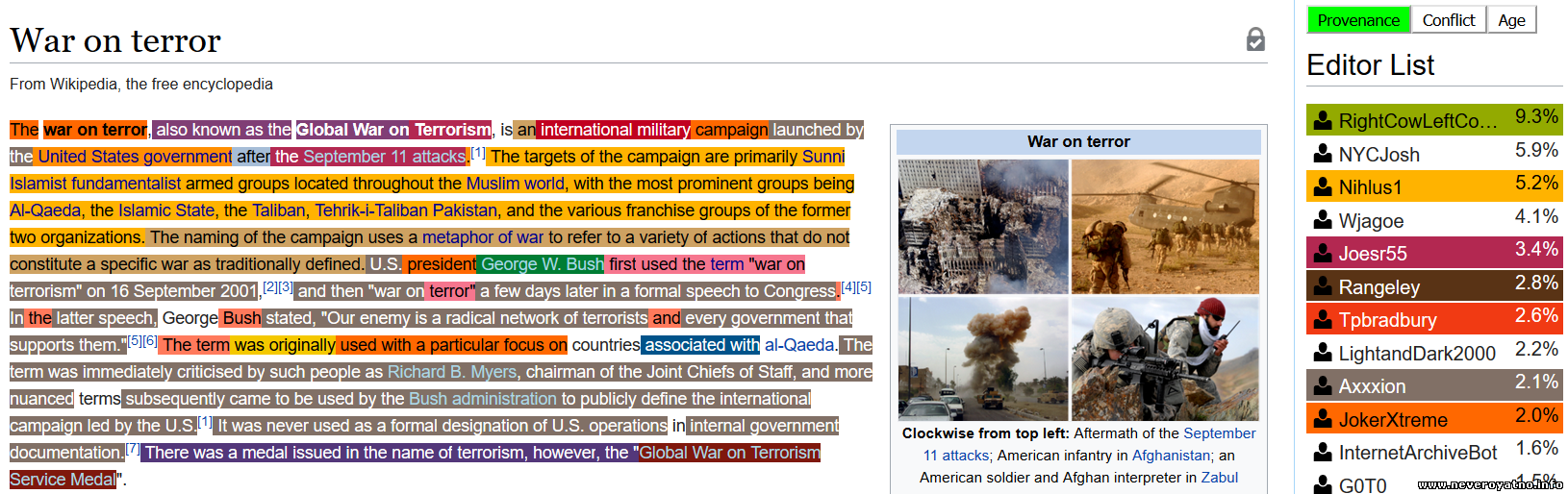Screen dimensions: 1568x494
Task: Click the 5.9% share for NYCJosh
Action: pos(1536,150)
